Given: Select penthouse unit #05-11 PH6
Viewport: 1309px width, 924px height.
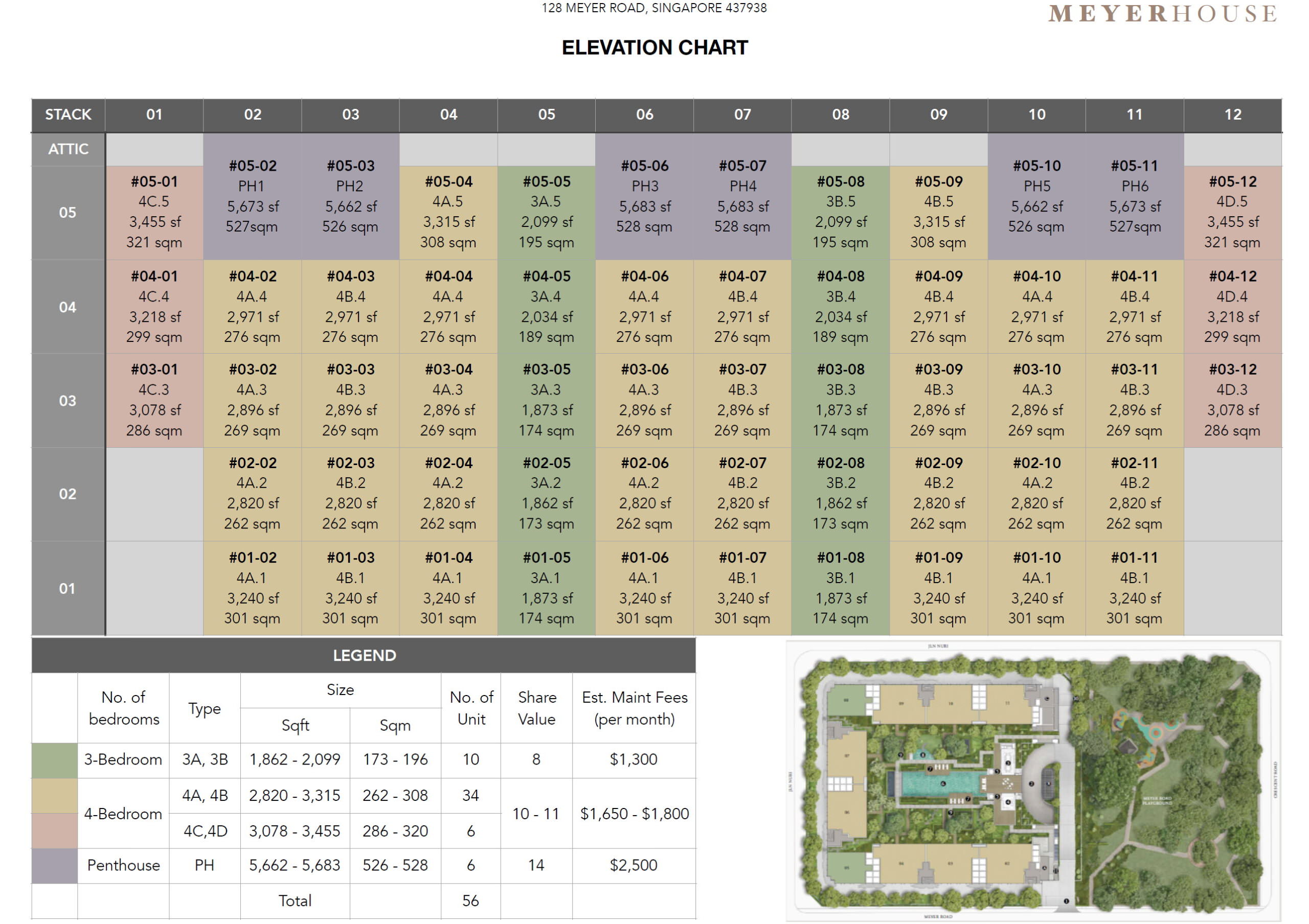Looking at the screenshot, I should click(x=1134, y=196).
